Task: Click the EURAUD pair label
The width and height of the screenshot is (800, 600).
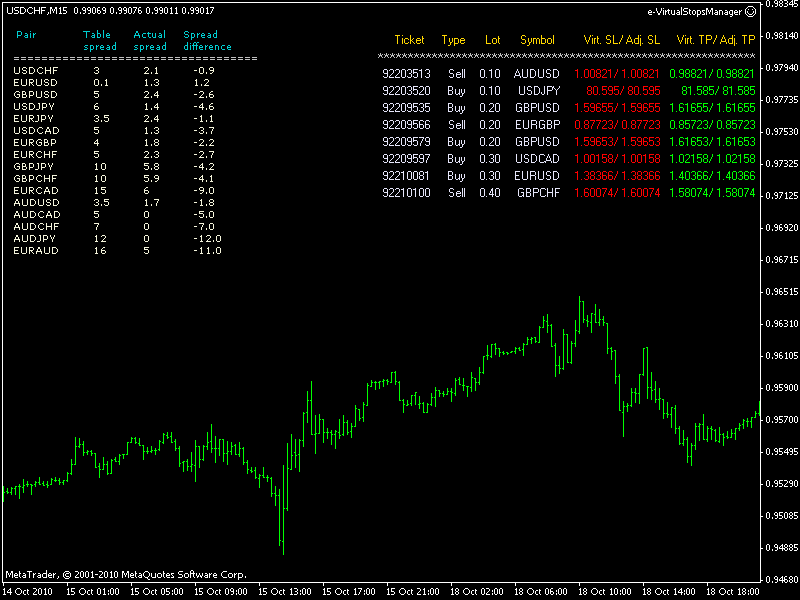Action: pos(36,251)
